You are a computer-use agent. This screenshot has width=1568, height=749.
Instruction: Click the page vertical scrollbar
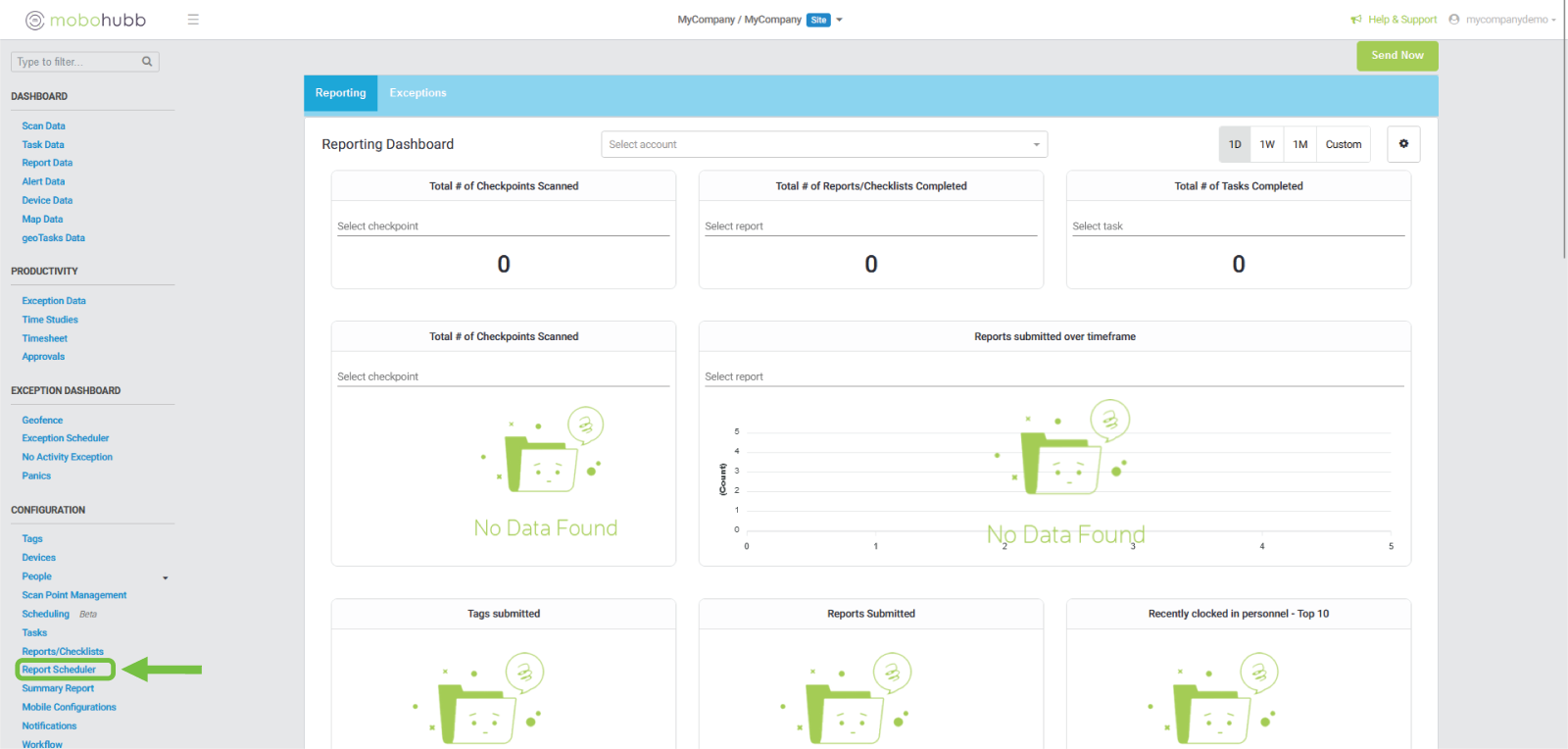point(1563,147)
